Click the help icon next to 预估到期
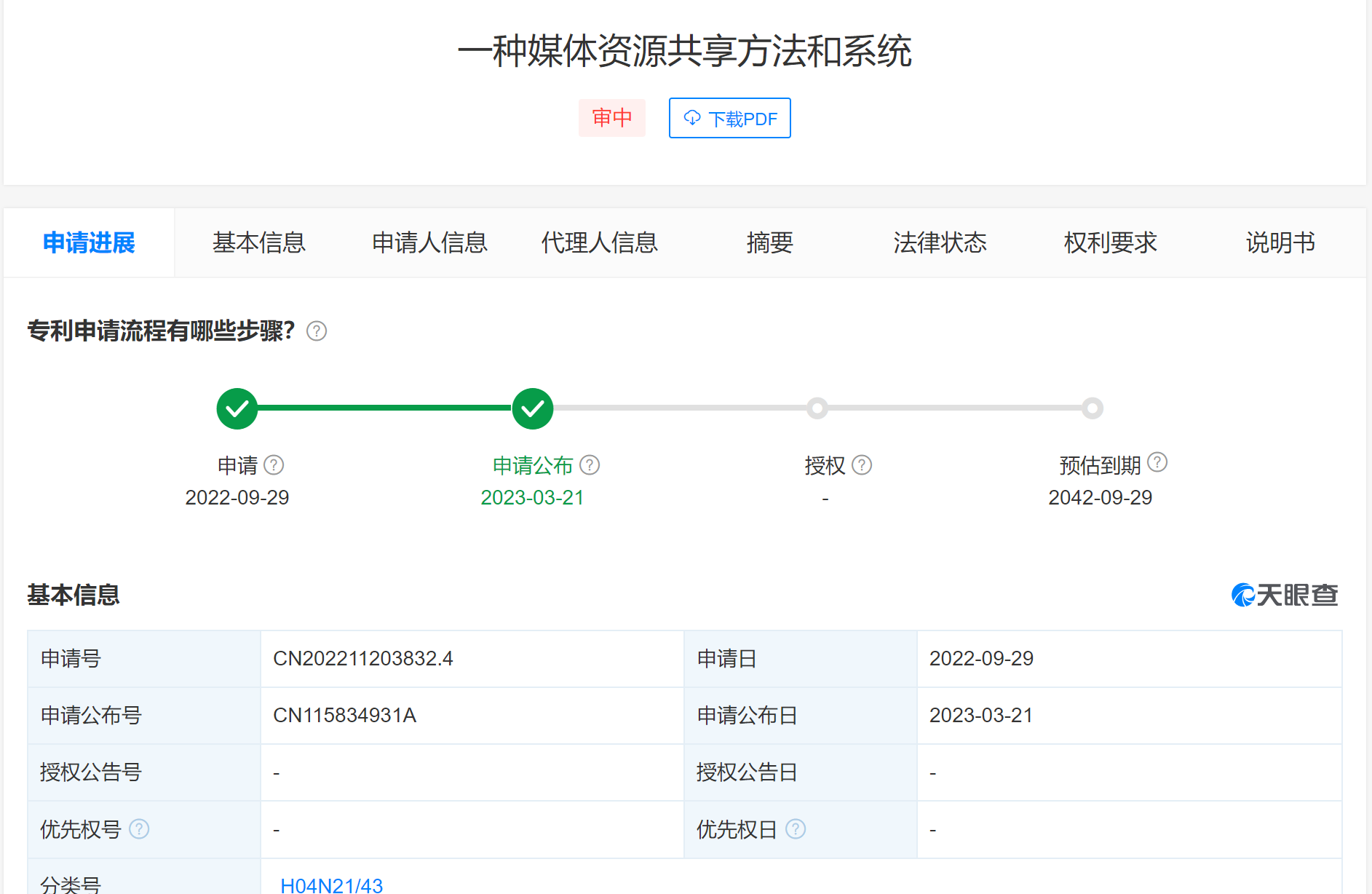This screenshot has width=1372, height=894. coord(1157,462)
